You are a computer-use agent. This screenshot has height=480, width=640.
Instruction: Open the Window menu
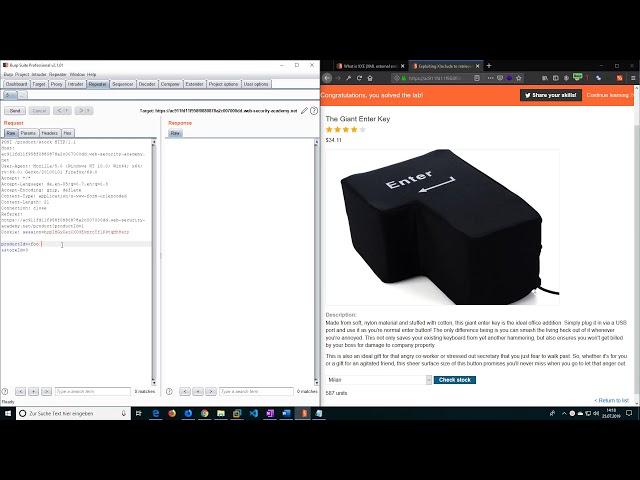point(77,75)
